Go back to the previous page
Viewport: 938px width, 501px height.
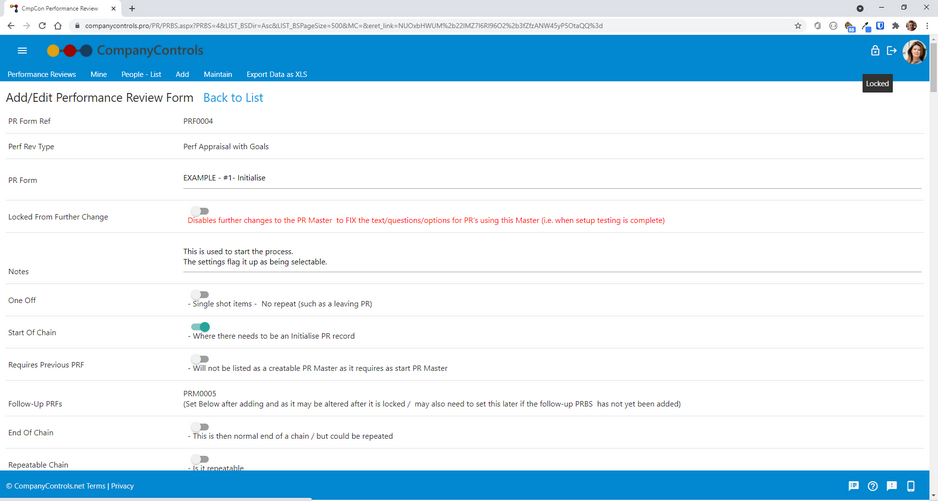click(x=11, y=26)
